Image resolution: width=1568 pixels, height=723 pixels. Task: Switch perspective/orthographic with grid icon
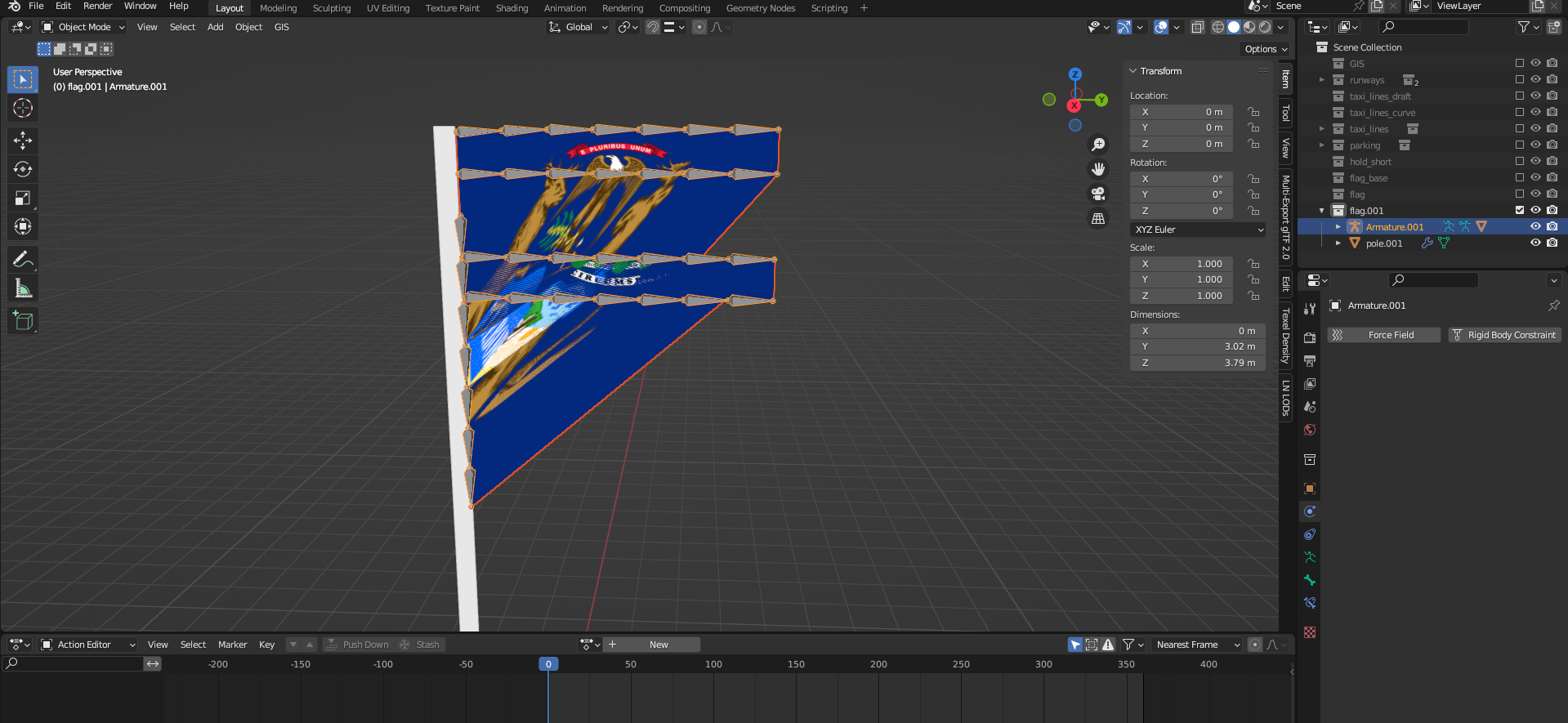pos(1098,218)
